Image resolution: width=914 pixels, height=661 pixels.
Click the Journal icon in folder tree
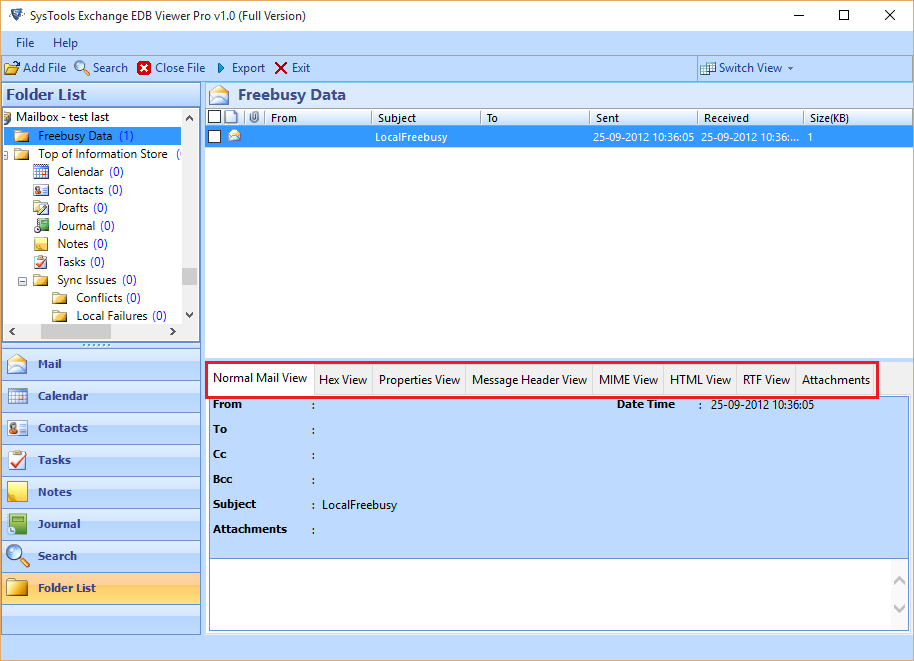41,226
